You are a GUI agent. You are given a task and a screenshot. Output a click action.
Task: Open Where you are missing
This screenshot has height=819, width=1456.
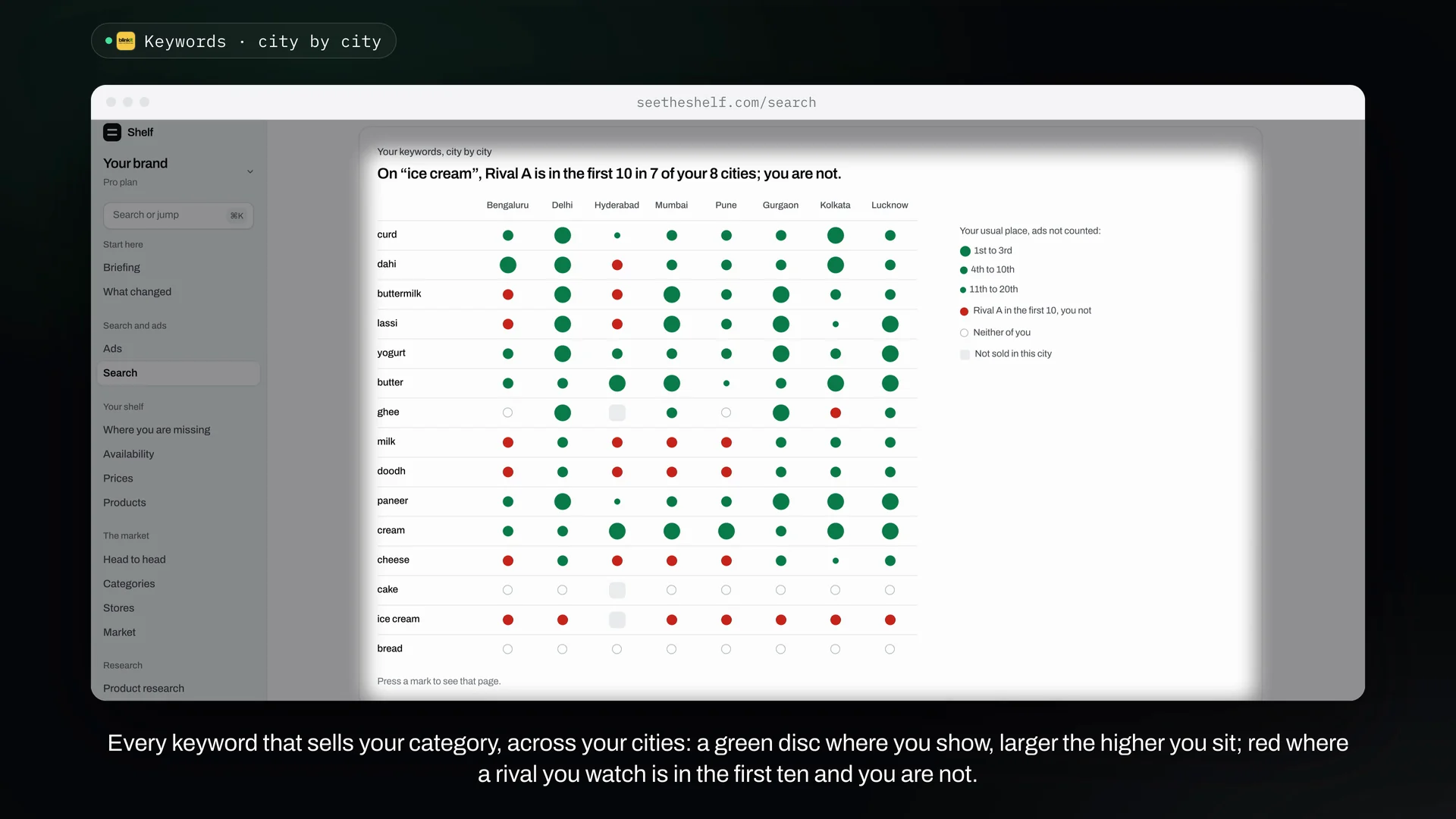point(157,430)
